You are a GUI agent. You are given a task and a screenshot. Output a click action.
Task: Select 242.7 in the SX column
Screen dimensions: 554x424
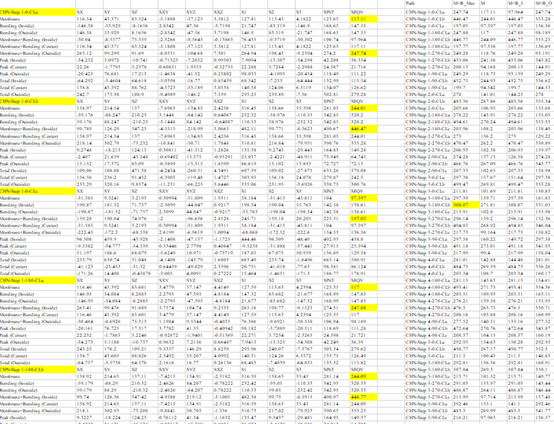pyautogui.click(x=82, y=95)
